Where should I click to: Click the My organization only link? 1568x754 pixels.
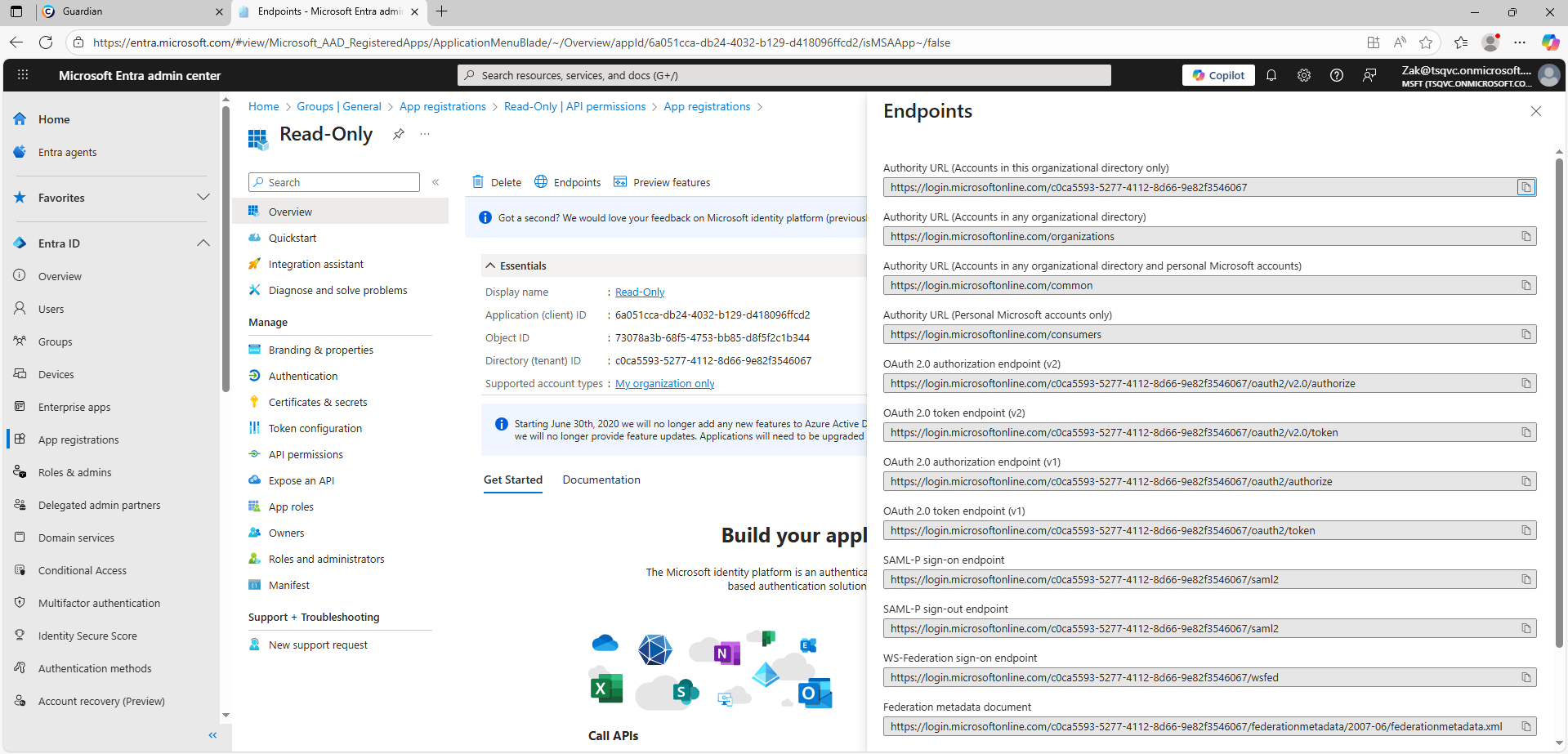[x=664, y=383]
